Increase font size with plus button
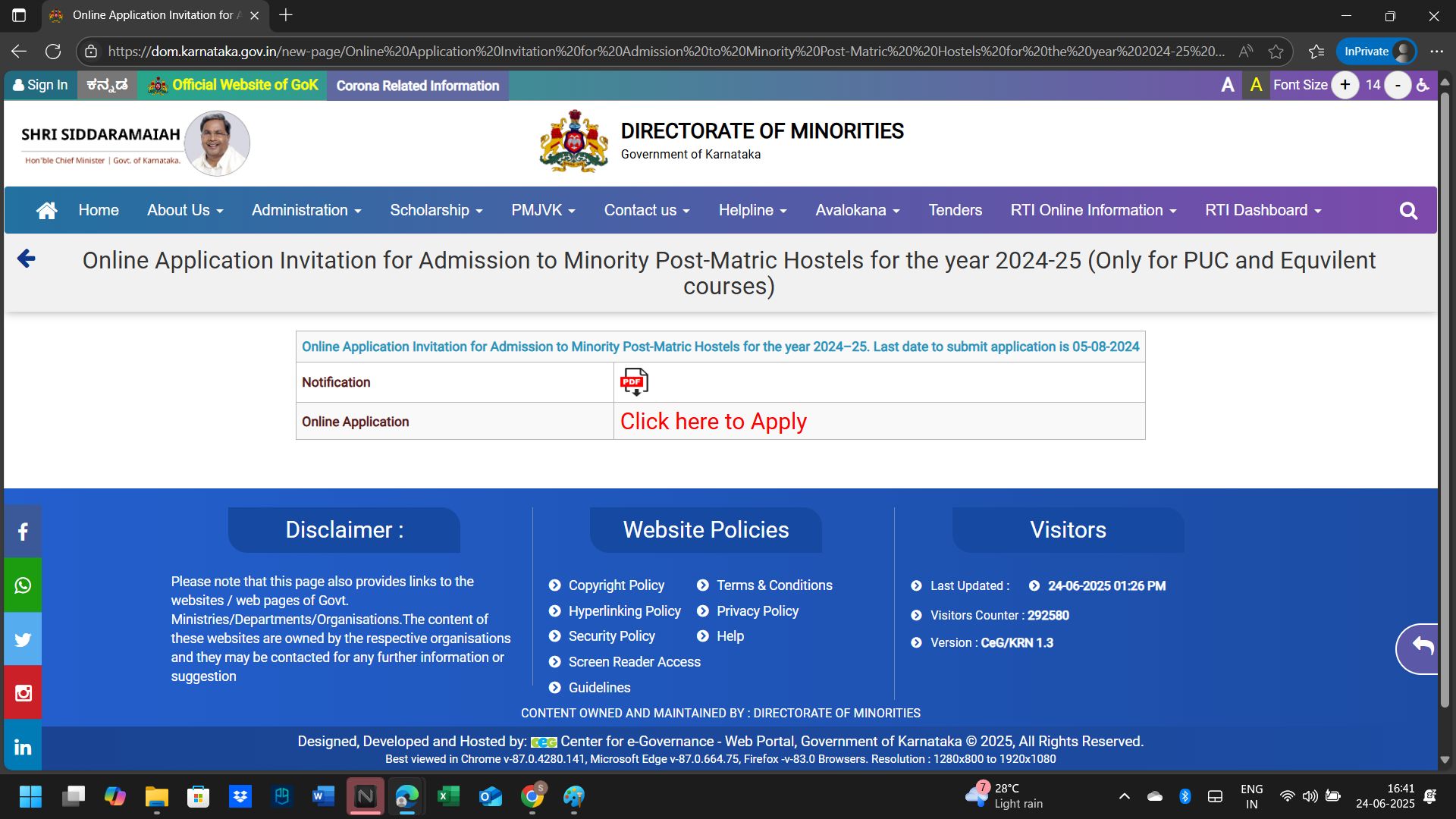Viewport: 1456px width, 819px height. [1345, 85]
